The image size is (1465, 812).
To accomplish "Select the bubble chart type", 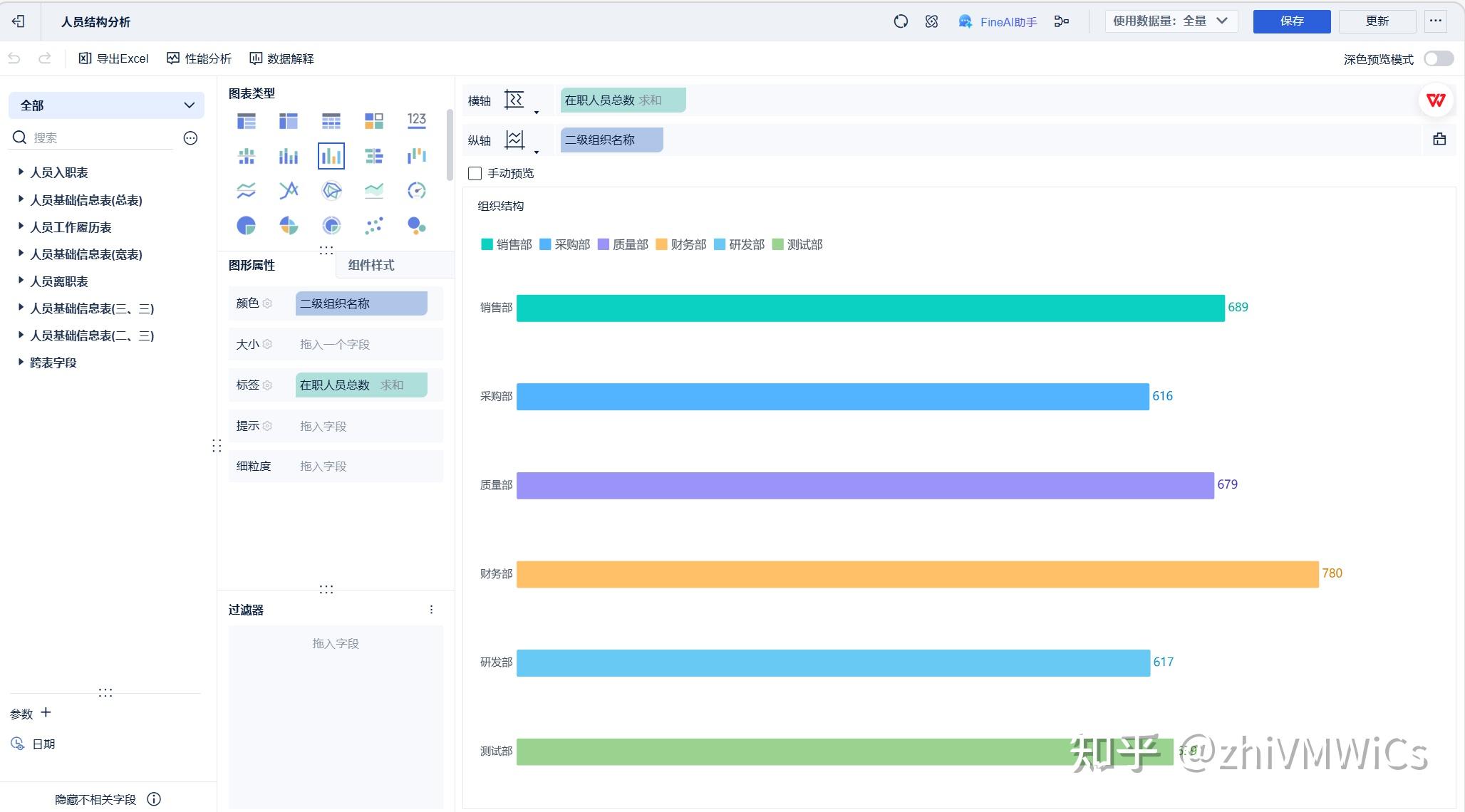I will [417, 226].
